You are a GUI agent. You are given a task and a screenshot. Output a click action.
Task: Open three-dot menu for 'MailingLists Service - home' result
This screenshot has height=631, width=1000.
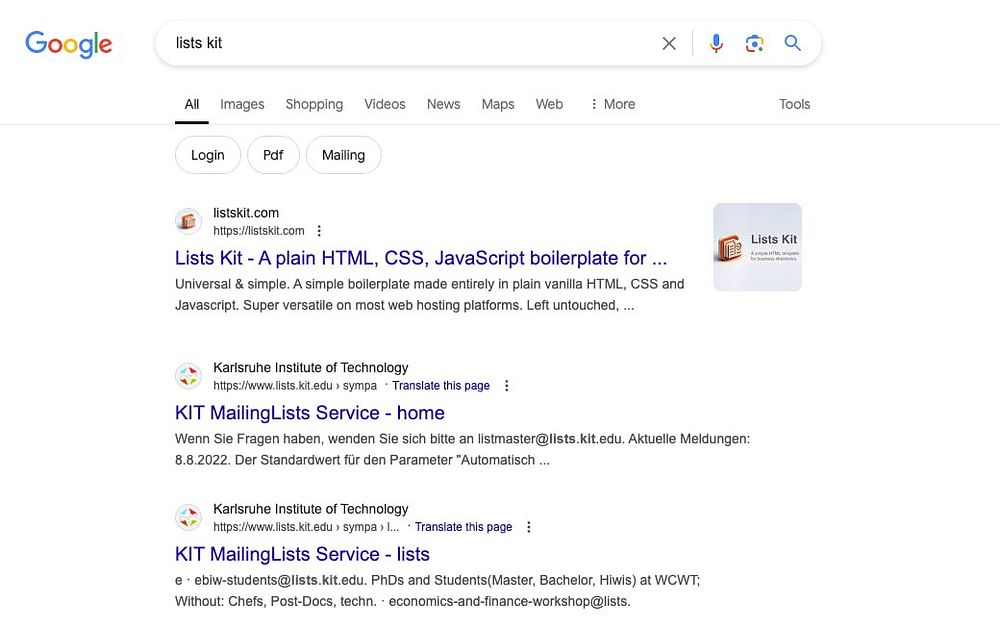point(506,386)
